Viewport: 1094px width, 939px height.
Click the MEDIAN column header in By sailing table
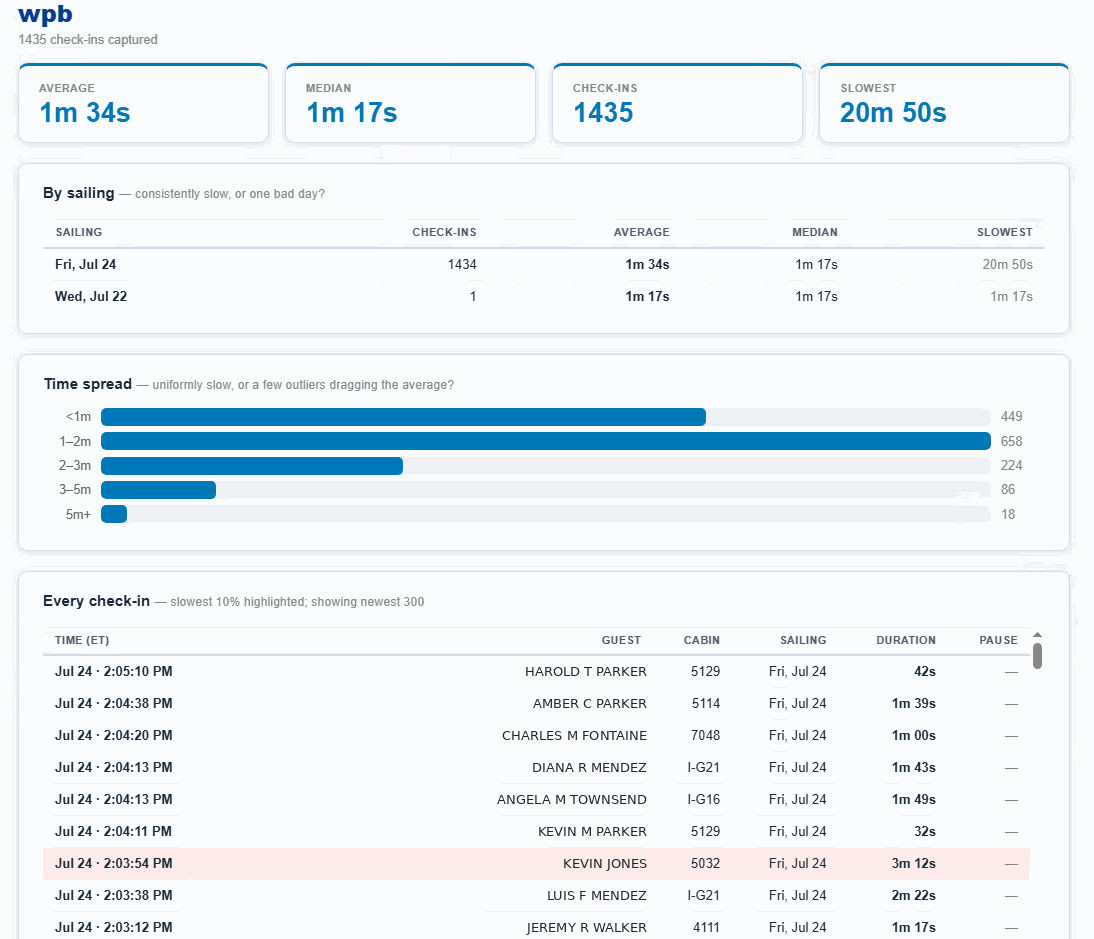pos(815,232)
